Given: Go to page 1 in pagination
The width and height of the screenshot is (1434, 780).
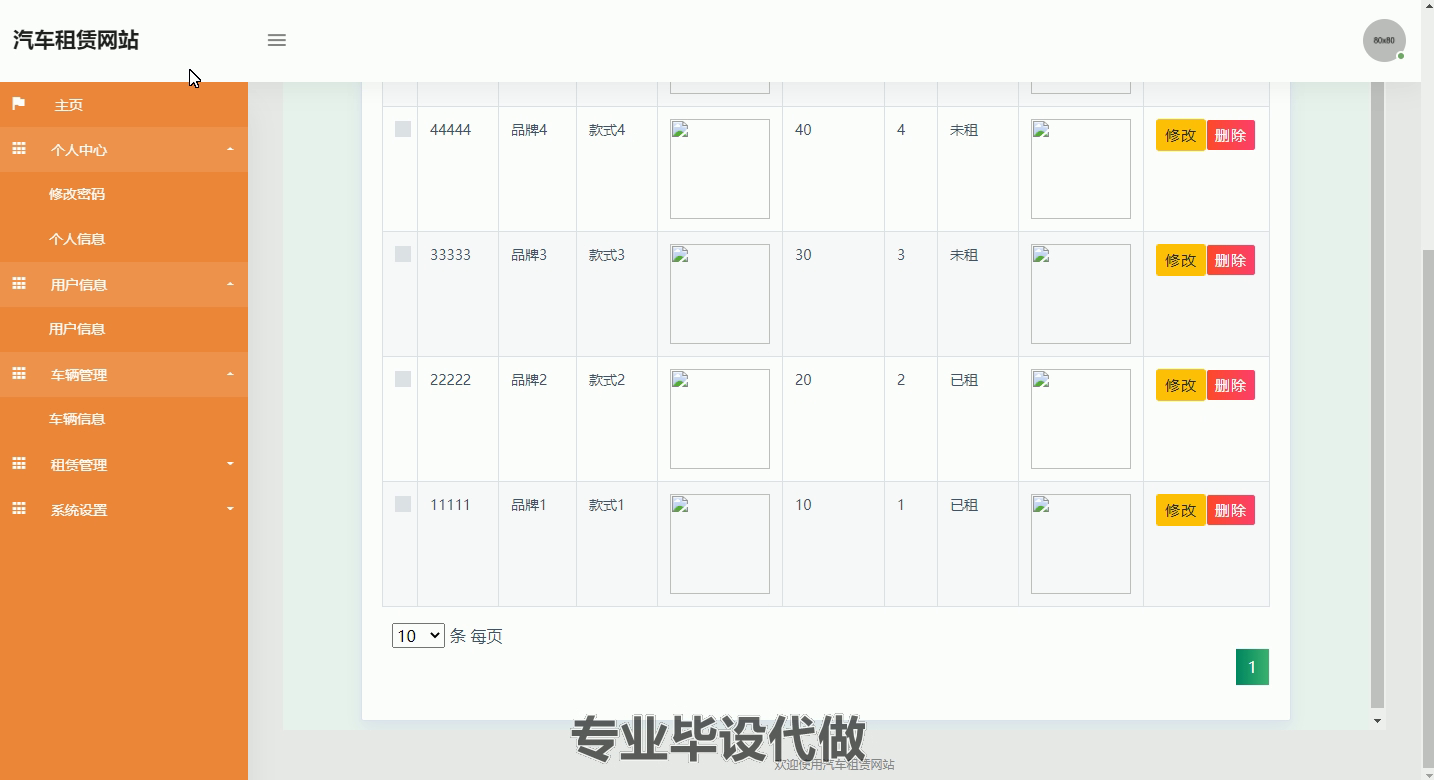Looking at the screenshot, I should coord(1252,667).
